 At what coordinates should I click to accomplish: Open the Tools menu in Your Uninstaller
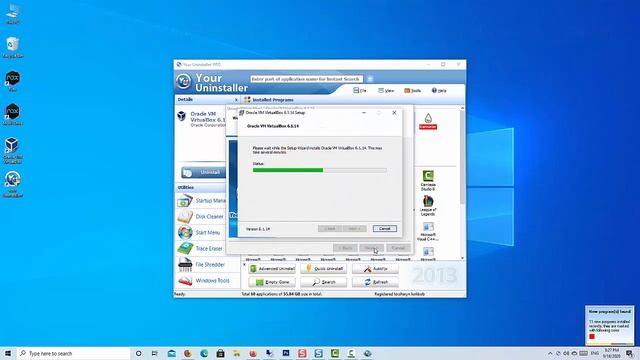(412, 91)
